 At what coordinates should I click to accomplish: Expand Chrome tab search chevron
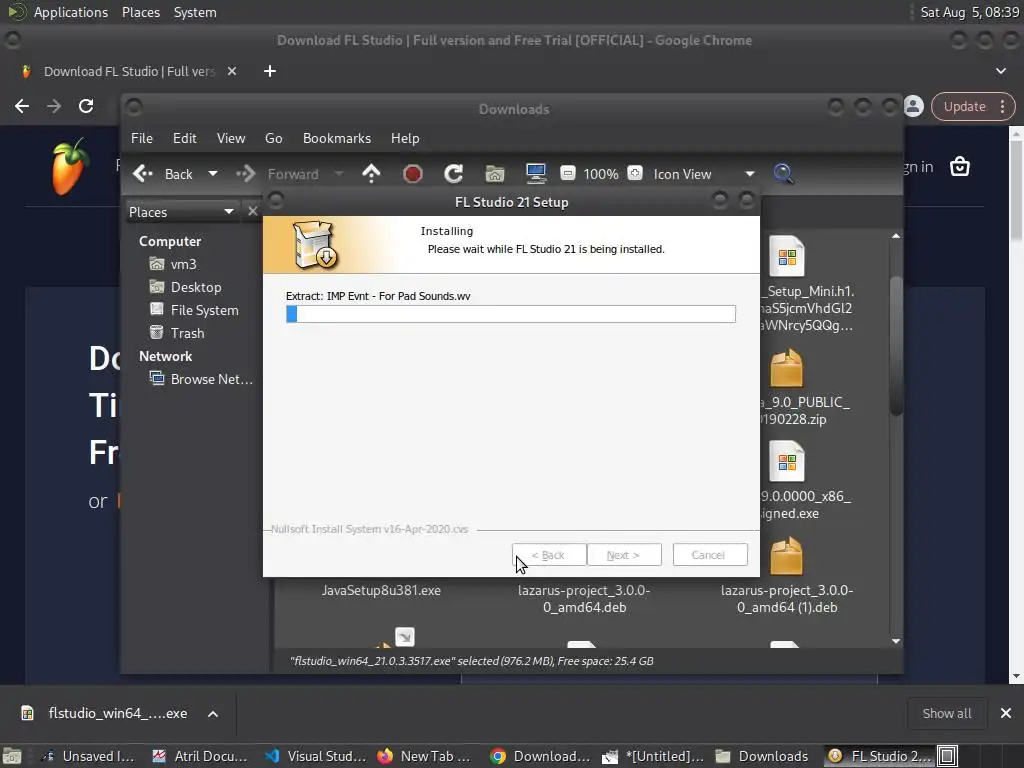(x=1001, y=71)
